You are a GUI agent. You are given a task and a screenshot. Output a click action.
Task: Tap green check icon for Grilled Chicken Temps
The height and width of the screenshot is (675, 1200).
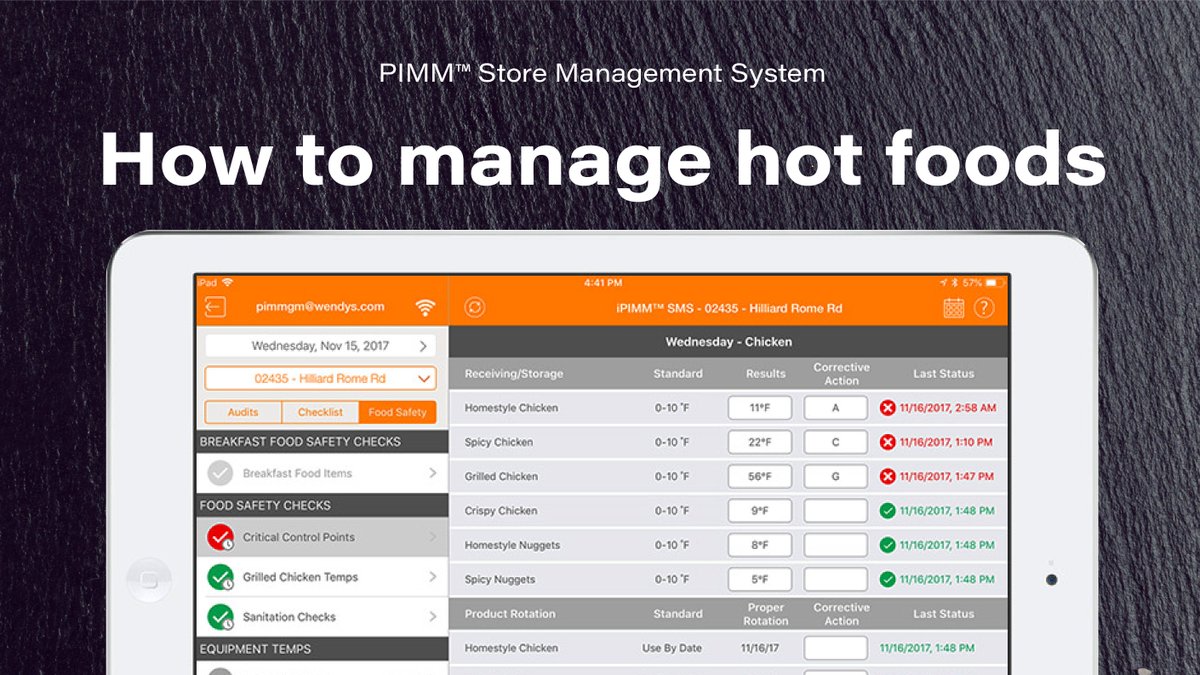[220, 578]
